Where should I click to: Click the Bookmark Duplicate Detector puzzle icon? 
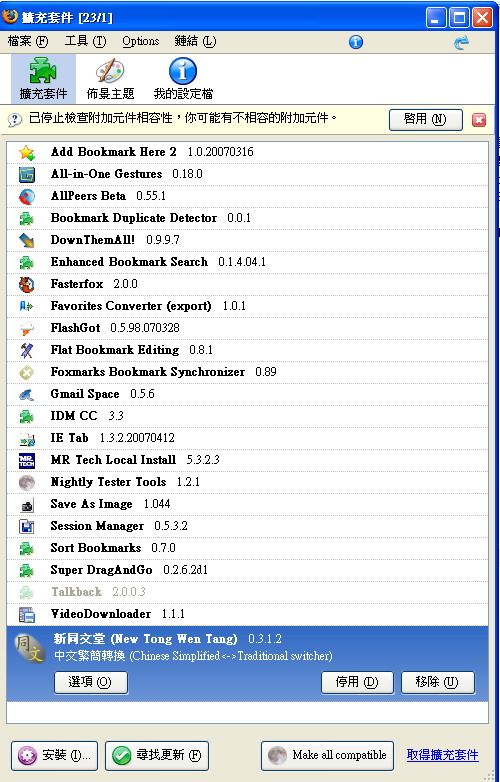[27, 218]
